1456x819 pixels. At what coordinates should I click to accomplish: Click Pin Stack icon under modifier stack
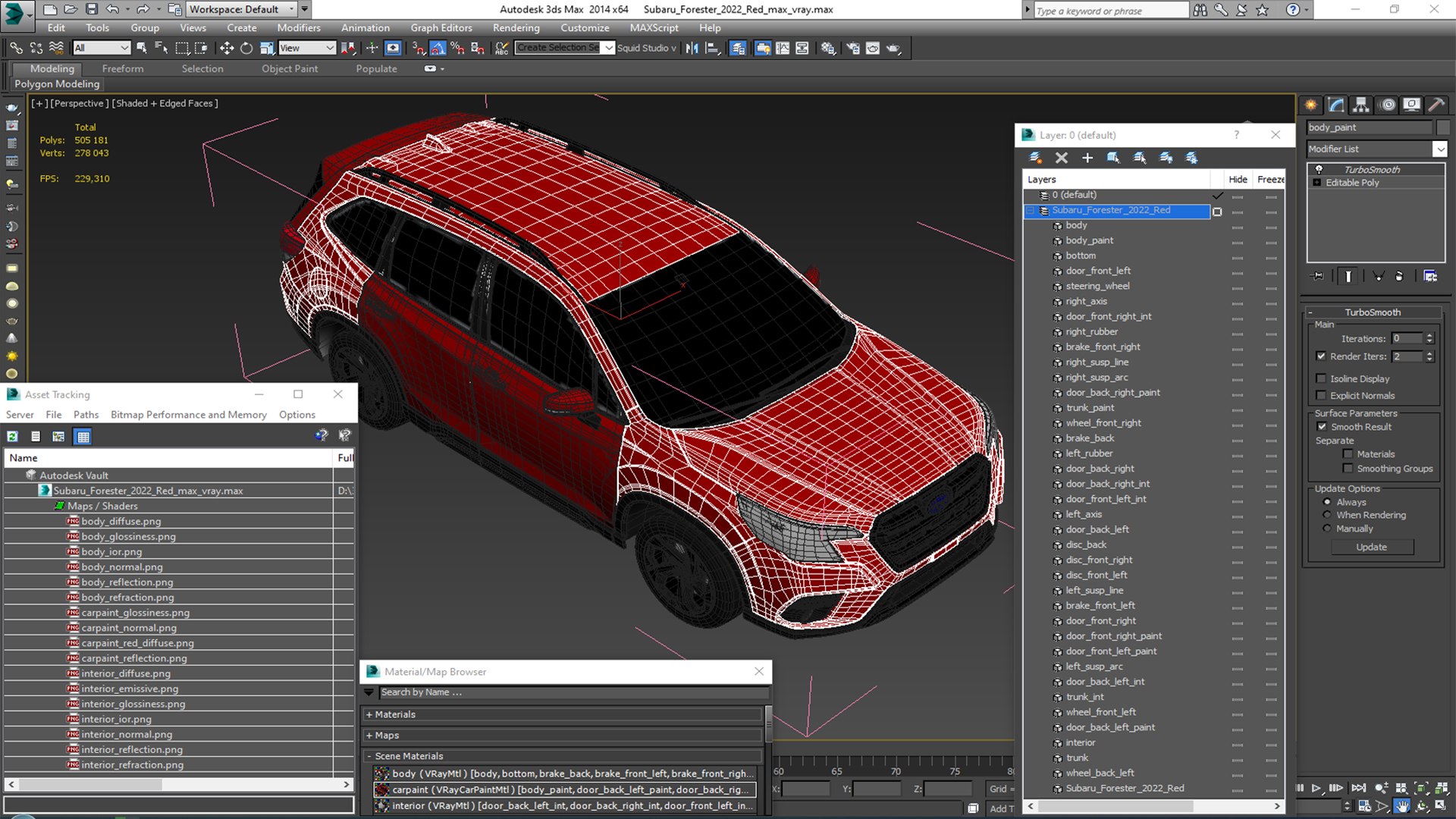tap(1318, 276)
